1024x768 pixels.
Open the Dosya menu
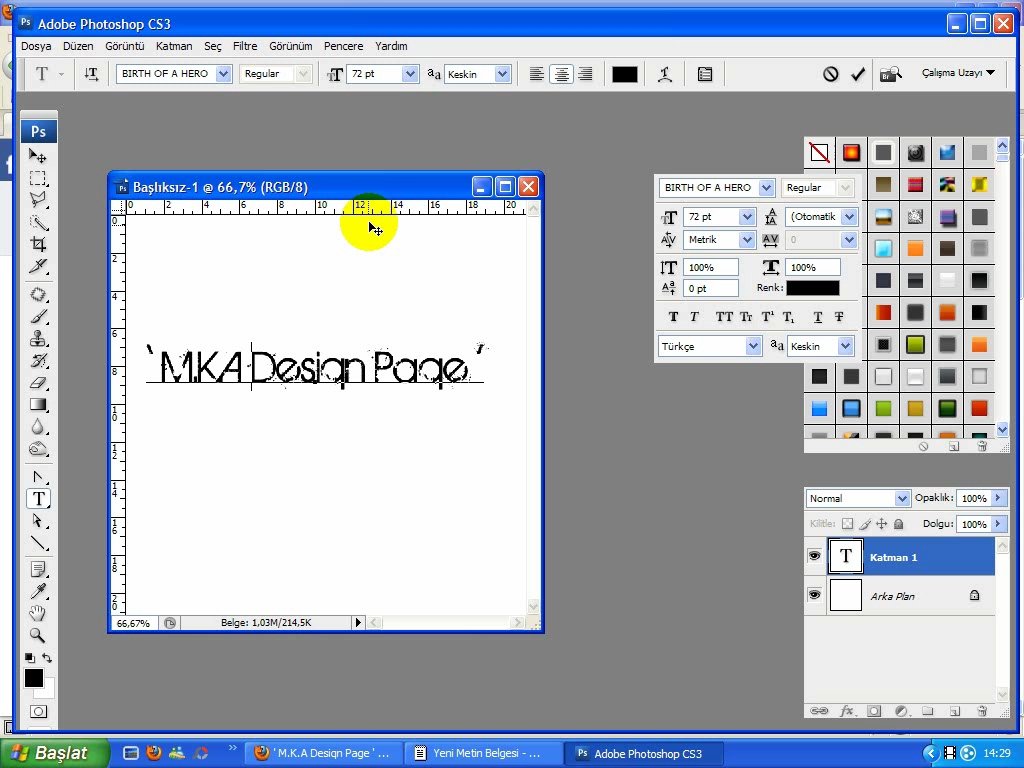tap(36, 46)
